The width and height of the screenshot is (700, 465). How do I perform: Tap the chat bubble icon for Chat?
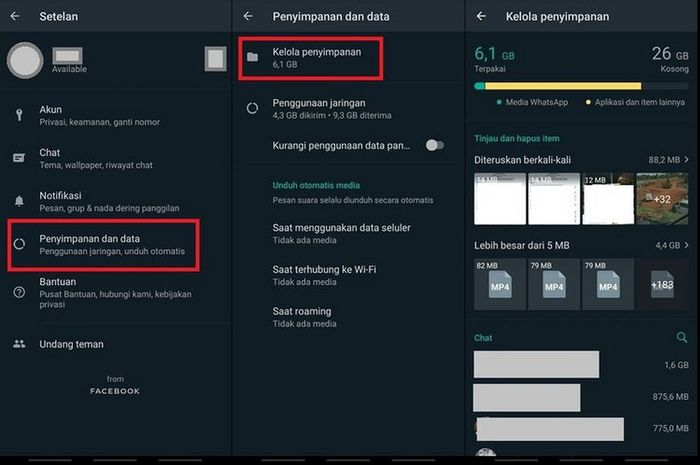[x=19, y=158]
